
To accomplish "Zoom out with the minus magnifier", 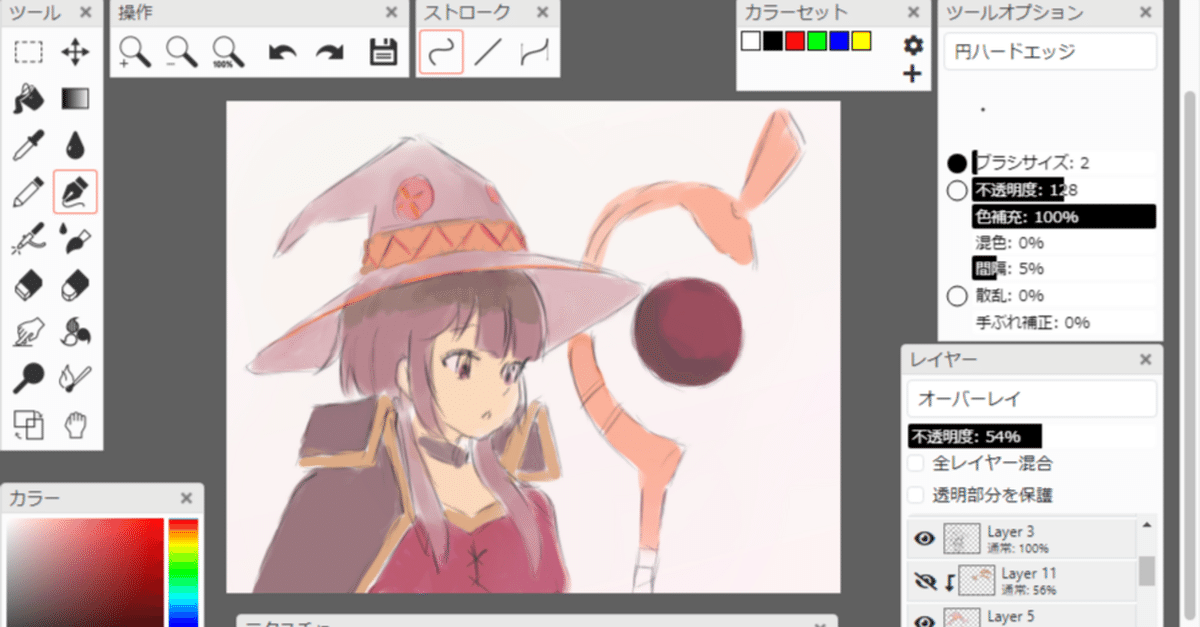I will [182, 52].
